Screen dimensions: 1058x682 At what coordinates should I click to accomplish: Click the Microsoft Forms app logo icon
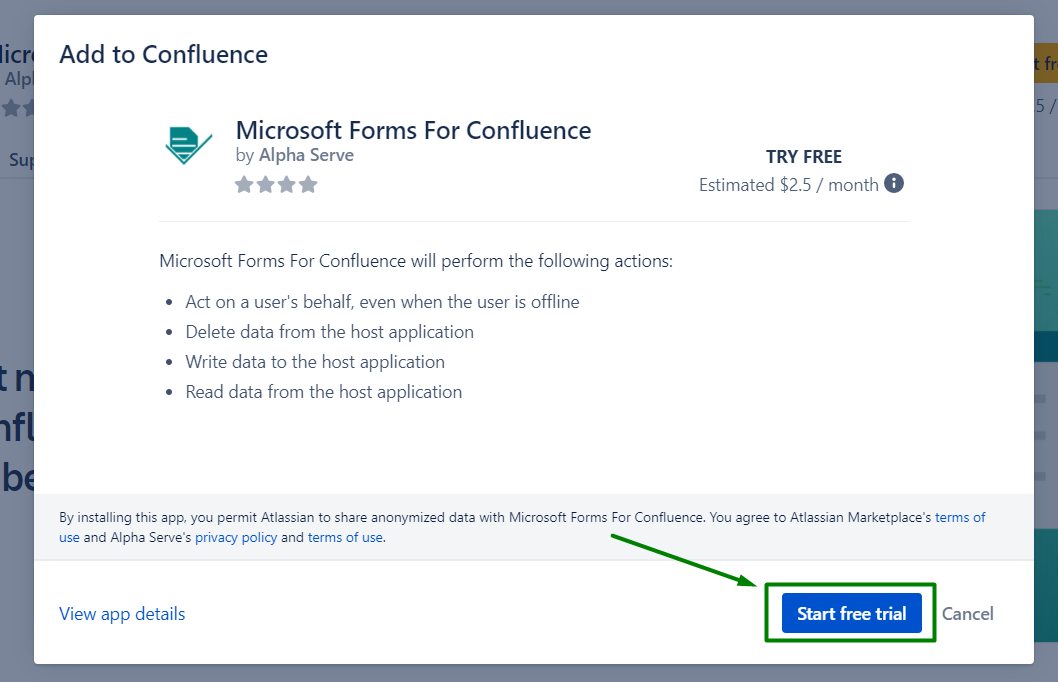click(x=188, y=143)
